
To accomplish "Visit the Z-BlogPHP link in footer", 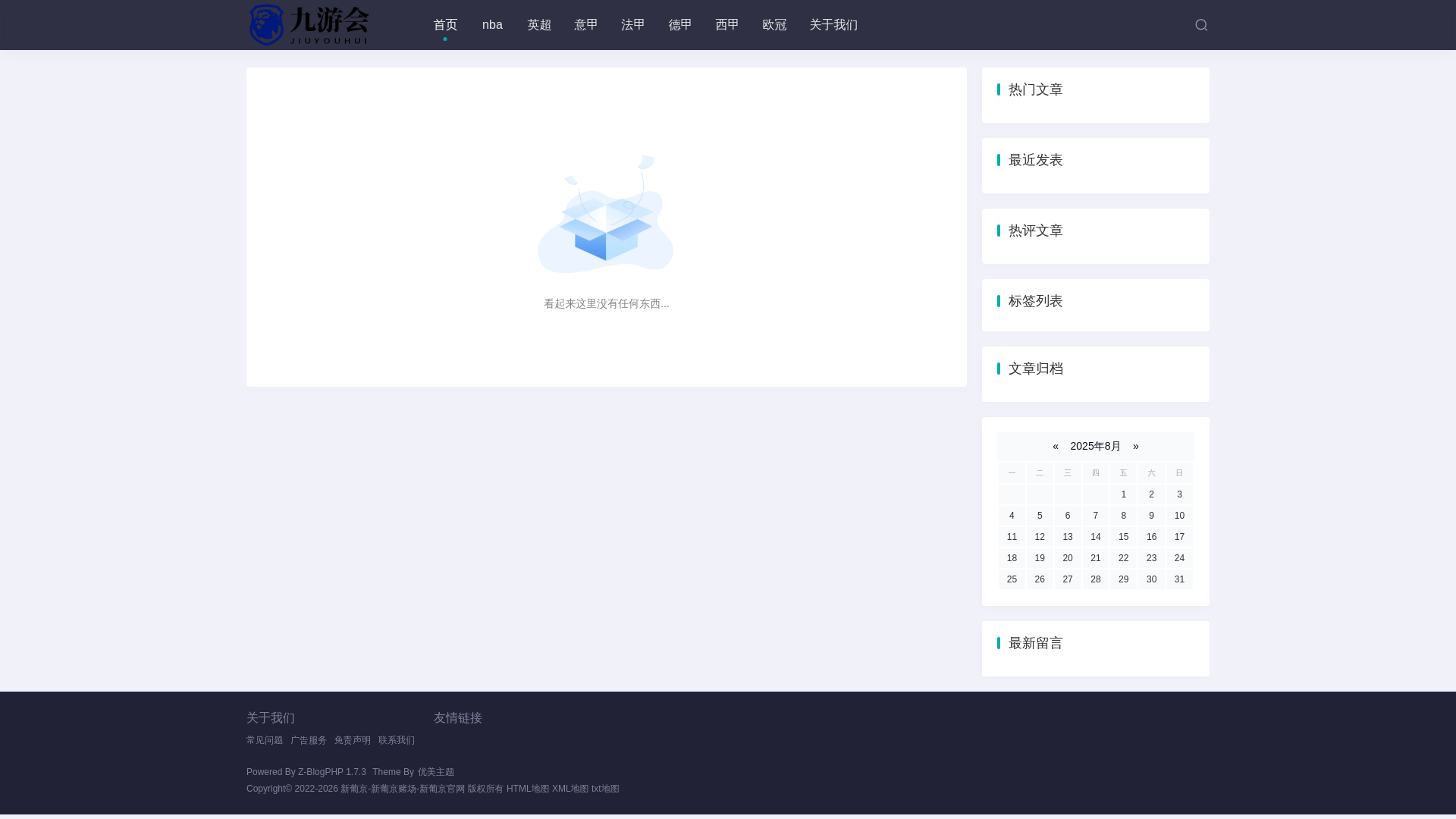I will [x=321, y=772].
